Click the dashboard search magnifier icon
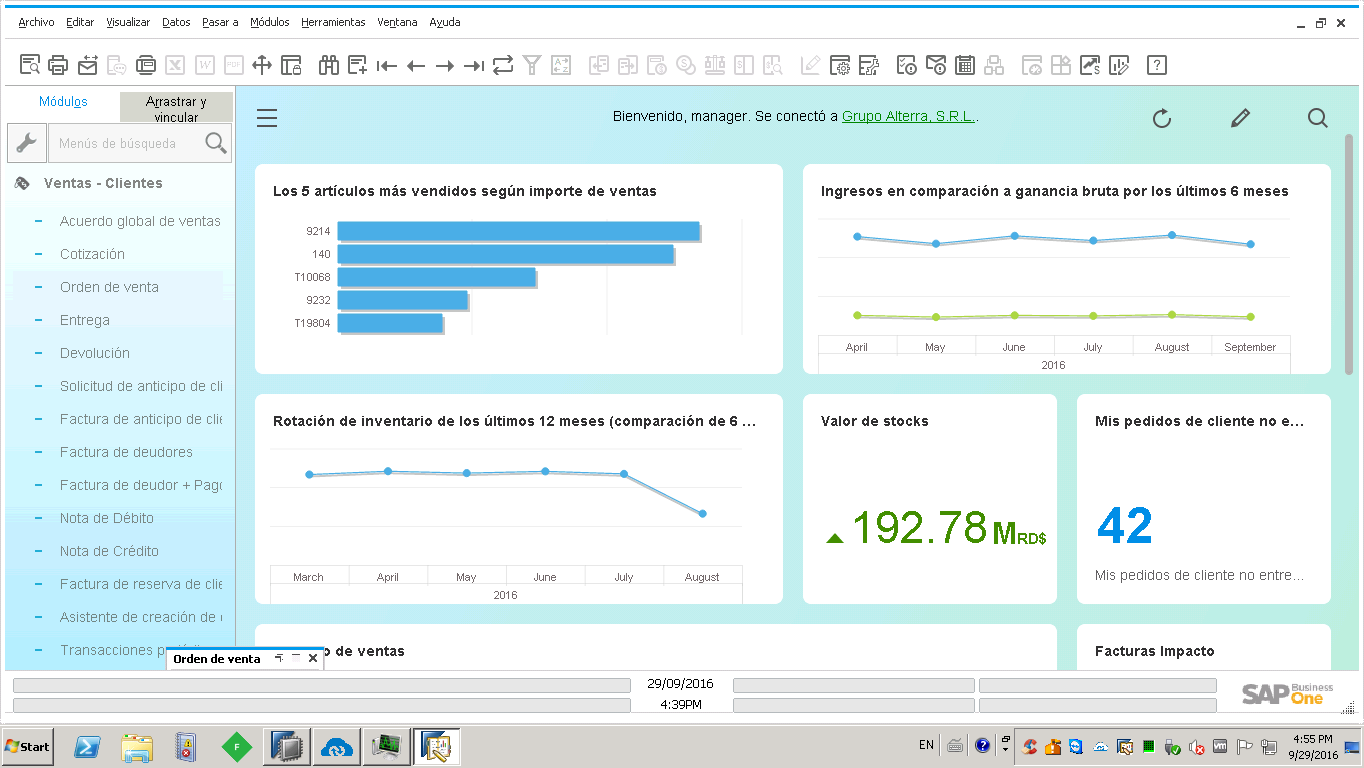 point(1318,118)
